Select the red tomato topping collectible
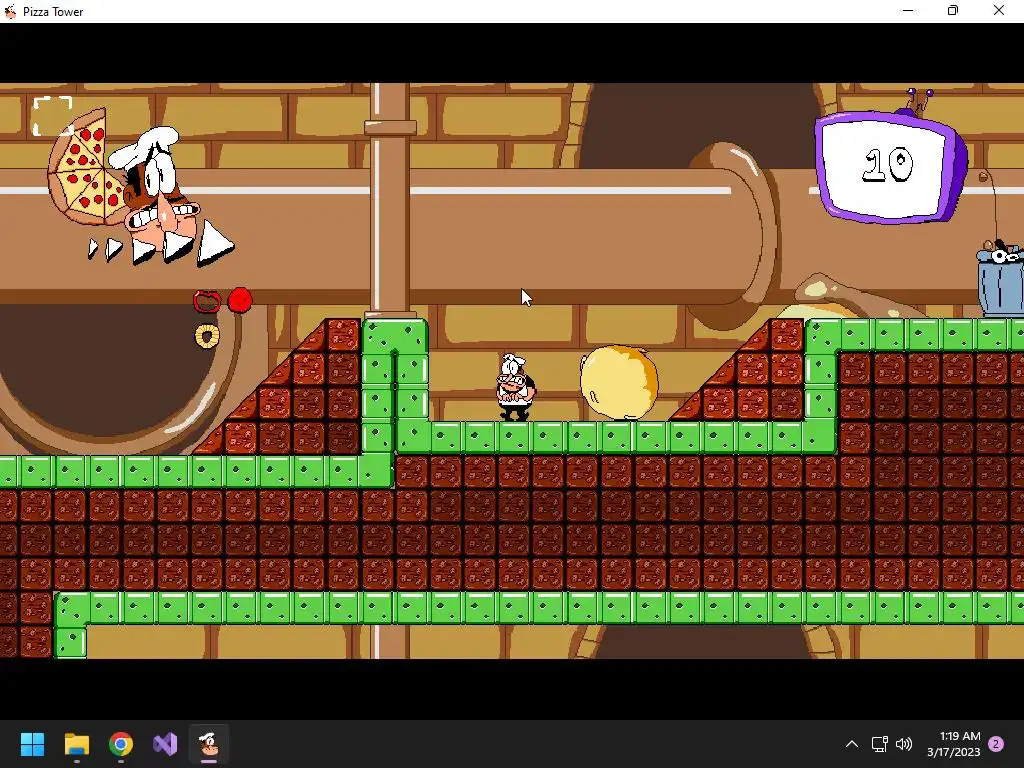The height and width of the screenshot is (768, 1024). click(240, 300)
